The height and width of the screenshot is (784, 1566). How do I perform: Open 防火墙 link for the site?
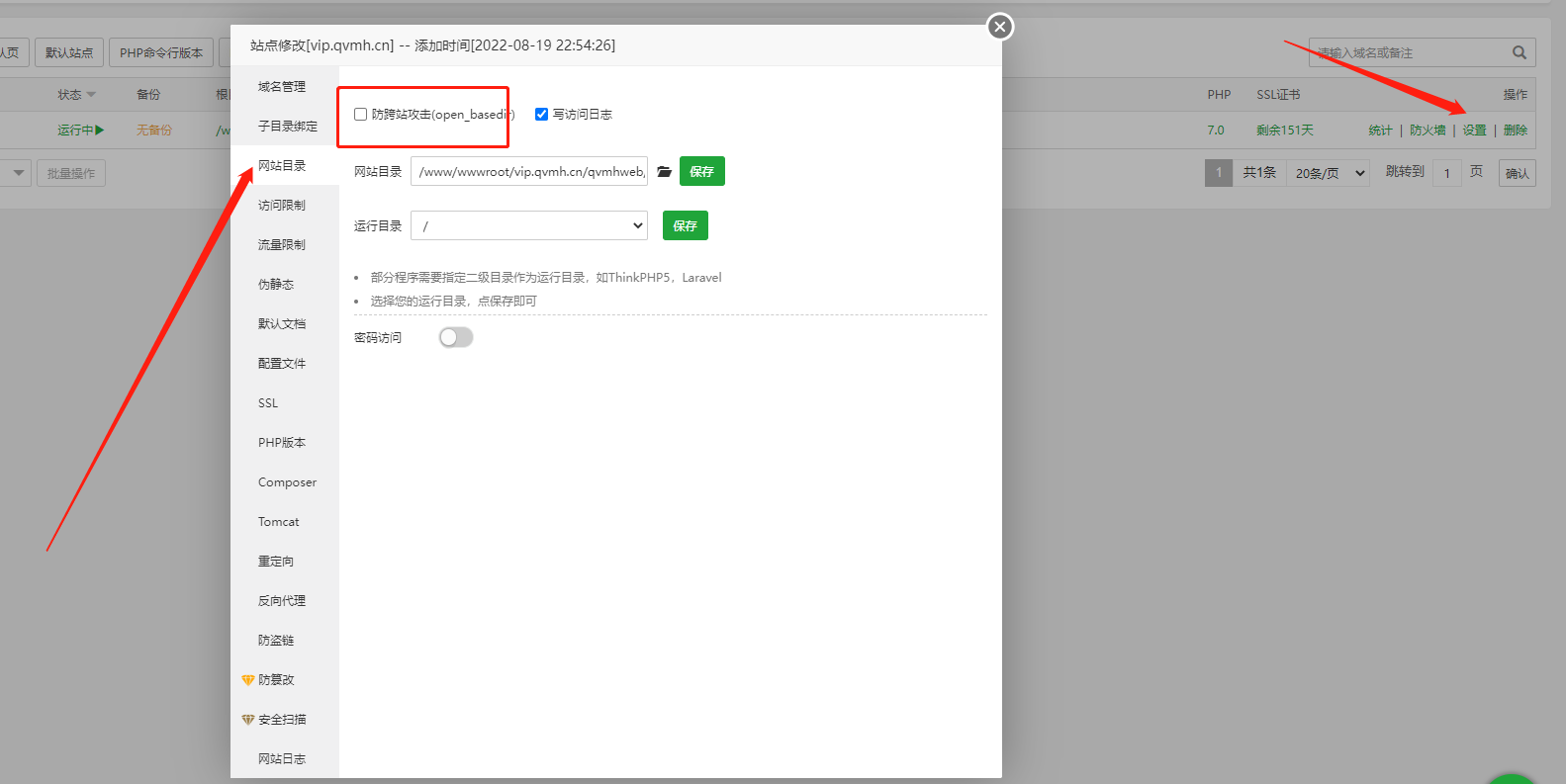pos(1428,131)
